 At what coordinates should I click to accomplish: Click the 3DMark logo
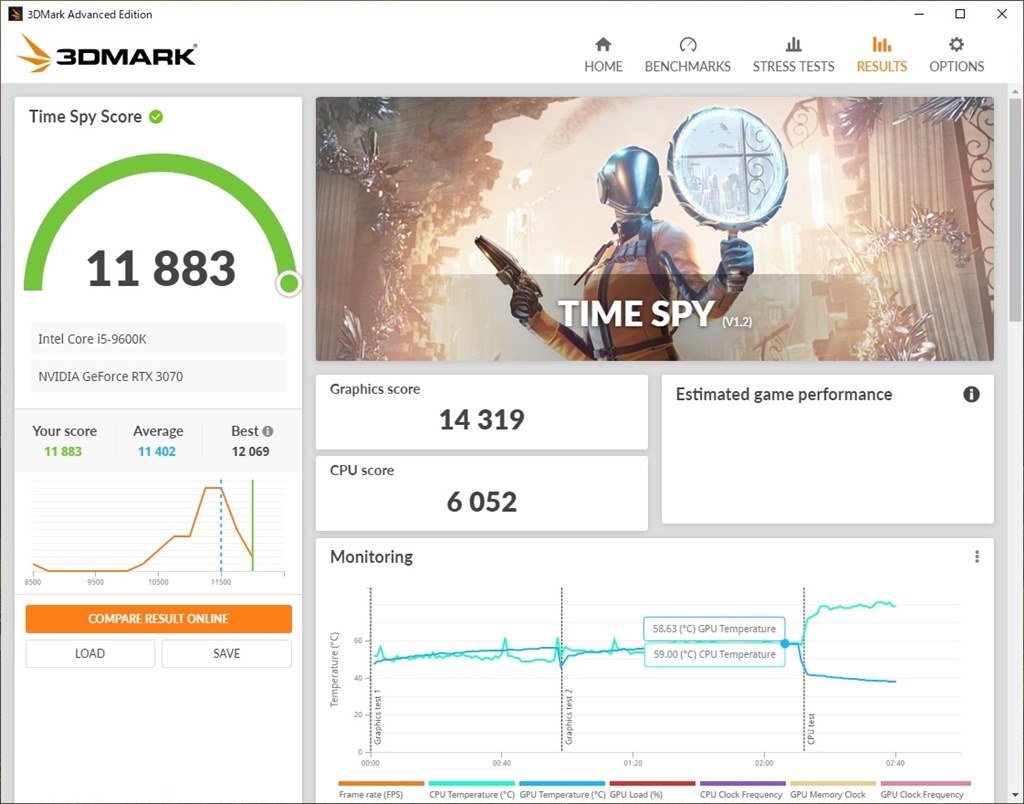point(106,54)
